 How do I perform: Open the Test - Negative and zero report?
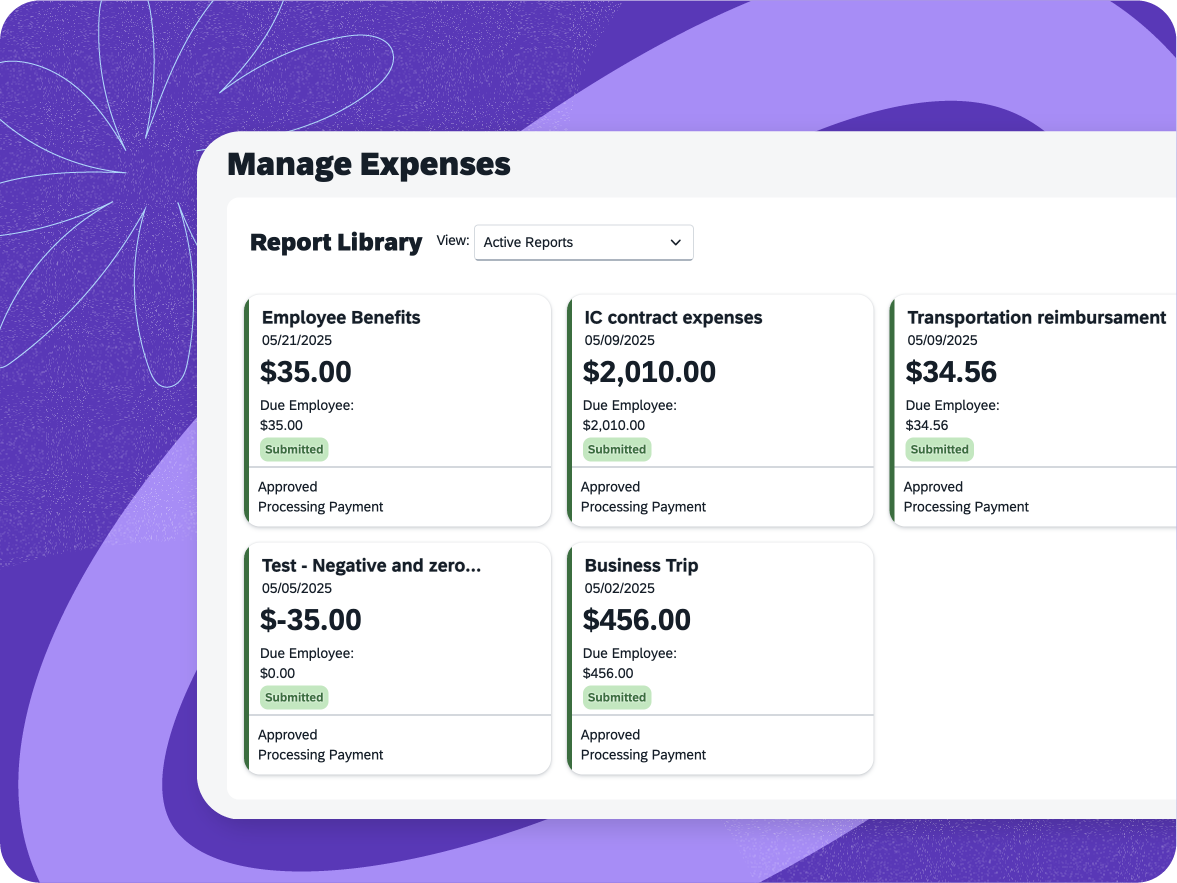coord(371,566)
